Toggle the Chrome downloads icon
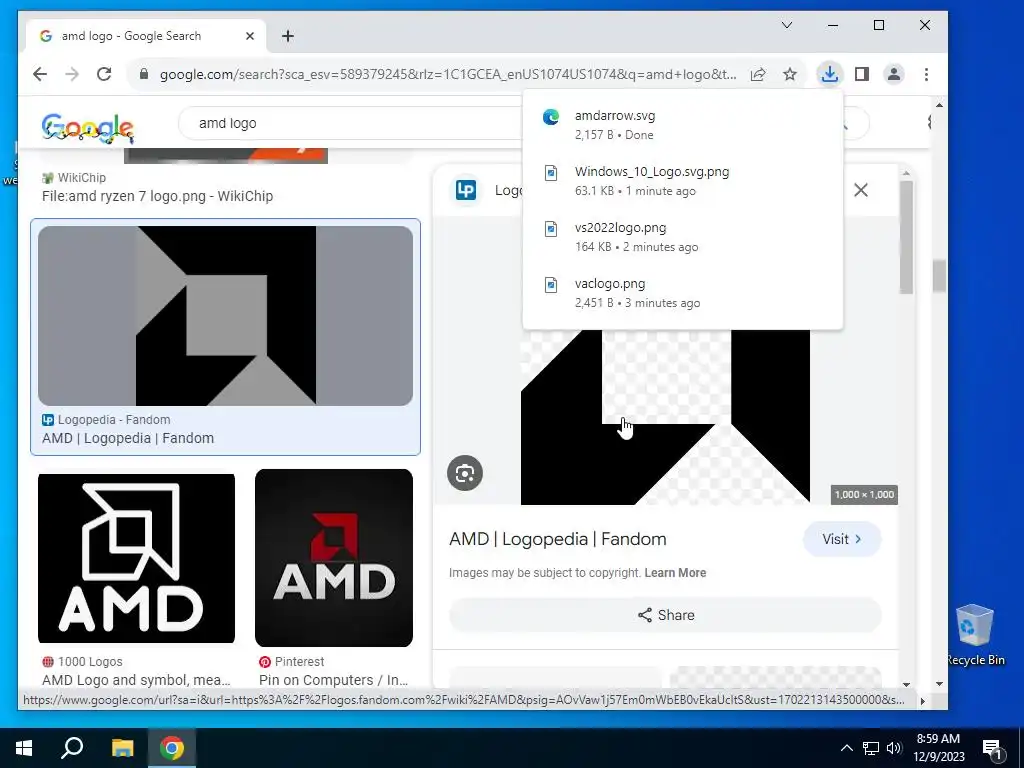Image resolution: width=1024 pixels, height=768 pixels. (x=829, y=74)
